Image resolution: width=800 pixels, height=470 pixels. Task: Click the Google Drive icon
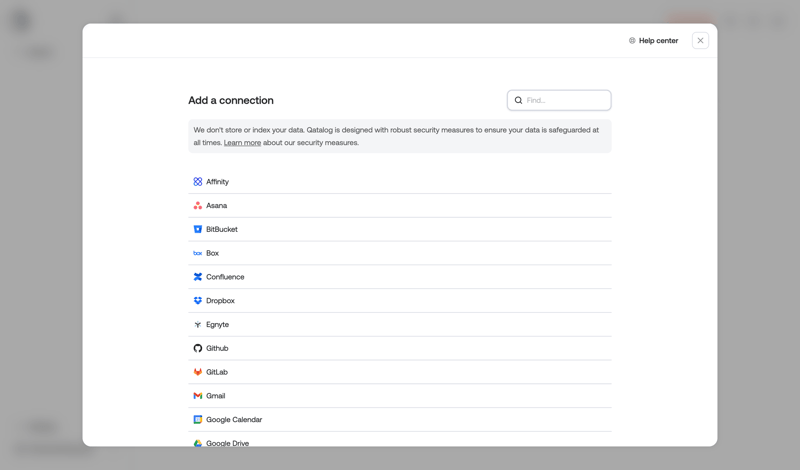(x=197, y=443)
